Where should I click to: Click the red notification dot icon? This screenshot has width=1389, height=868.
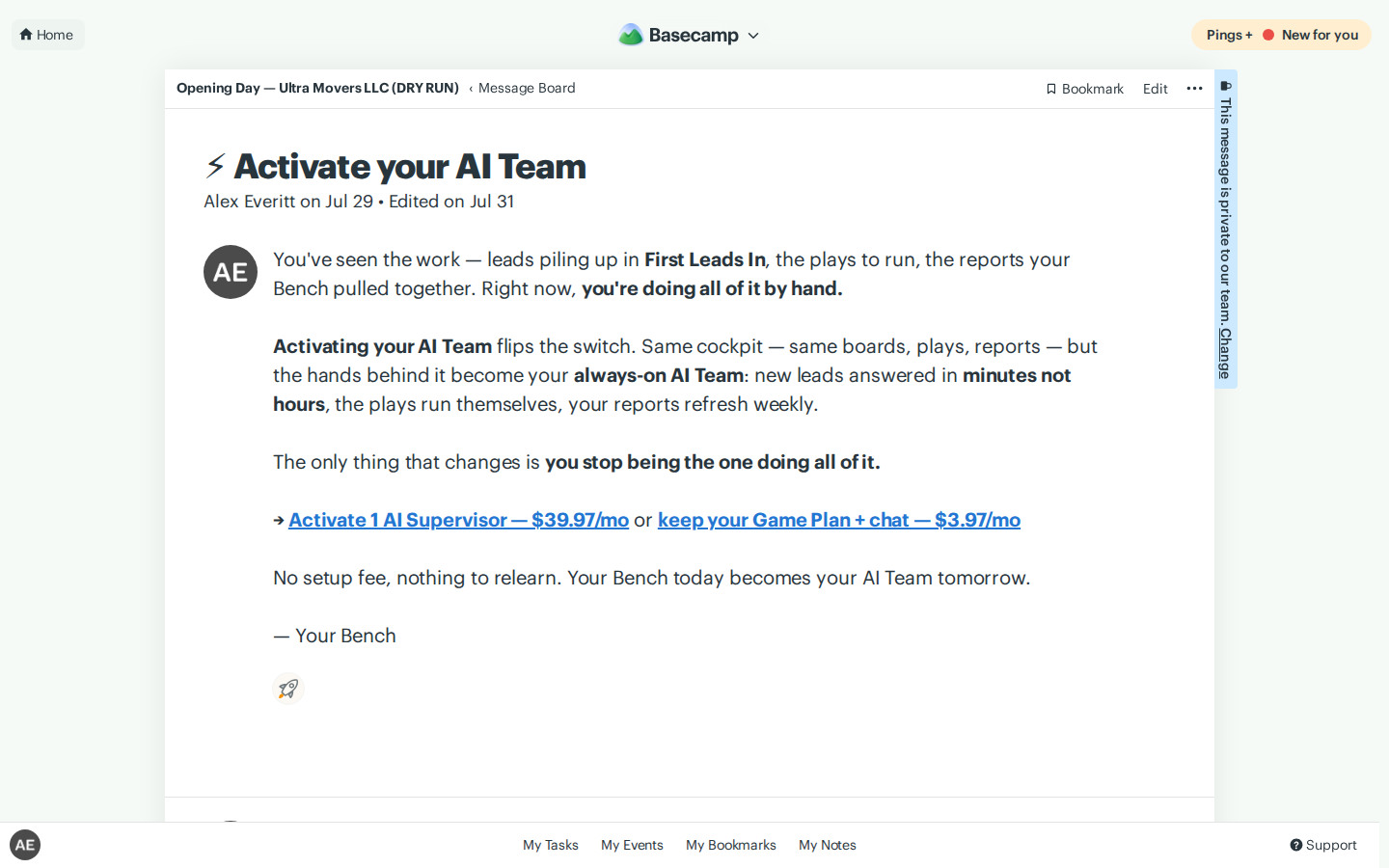click(1268, 35)
